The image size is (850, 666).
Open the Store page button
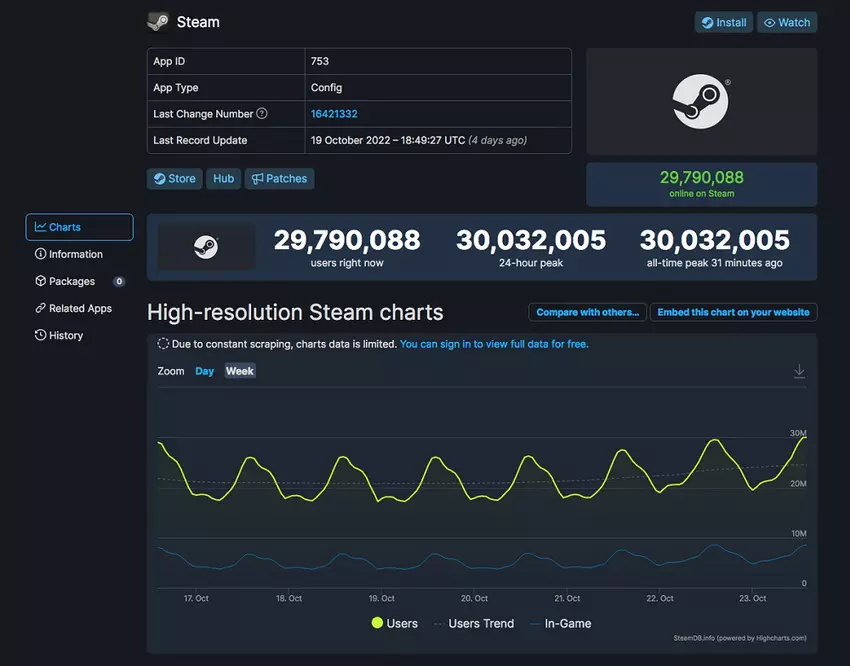[175, 179]
